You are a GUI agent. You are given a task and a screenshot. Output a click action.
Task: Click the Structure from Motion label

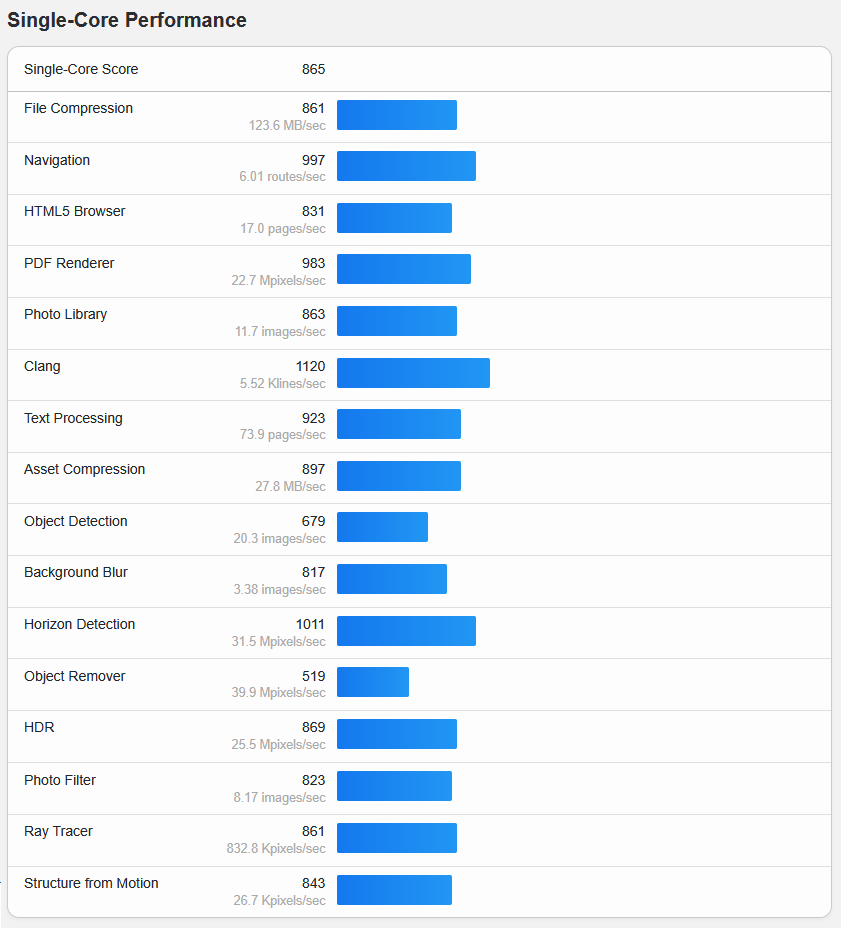point(91,883)
